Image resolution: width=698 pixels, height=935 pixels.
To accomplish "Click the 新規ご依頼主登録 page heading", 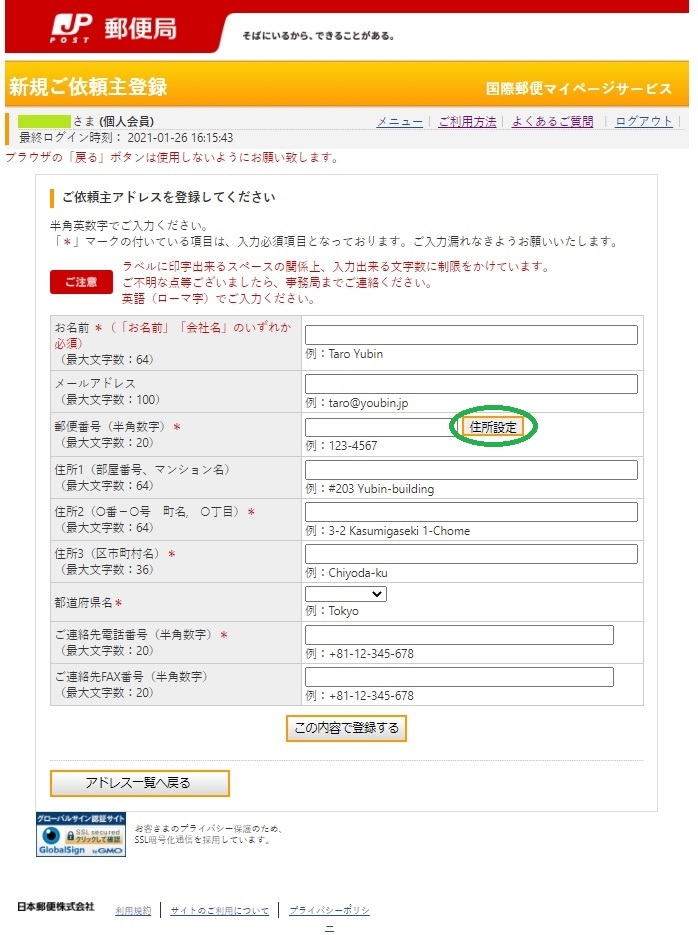I will click(x=88, y=87).
